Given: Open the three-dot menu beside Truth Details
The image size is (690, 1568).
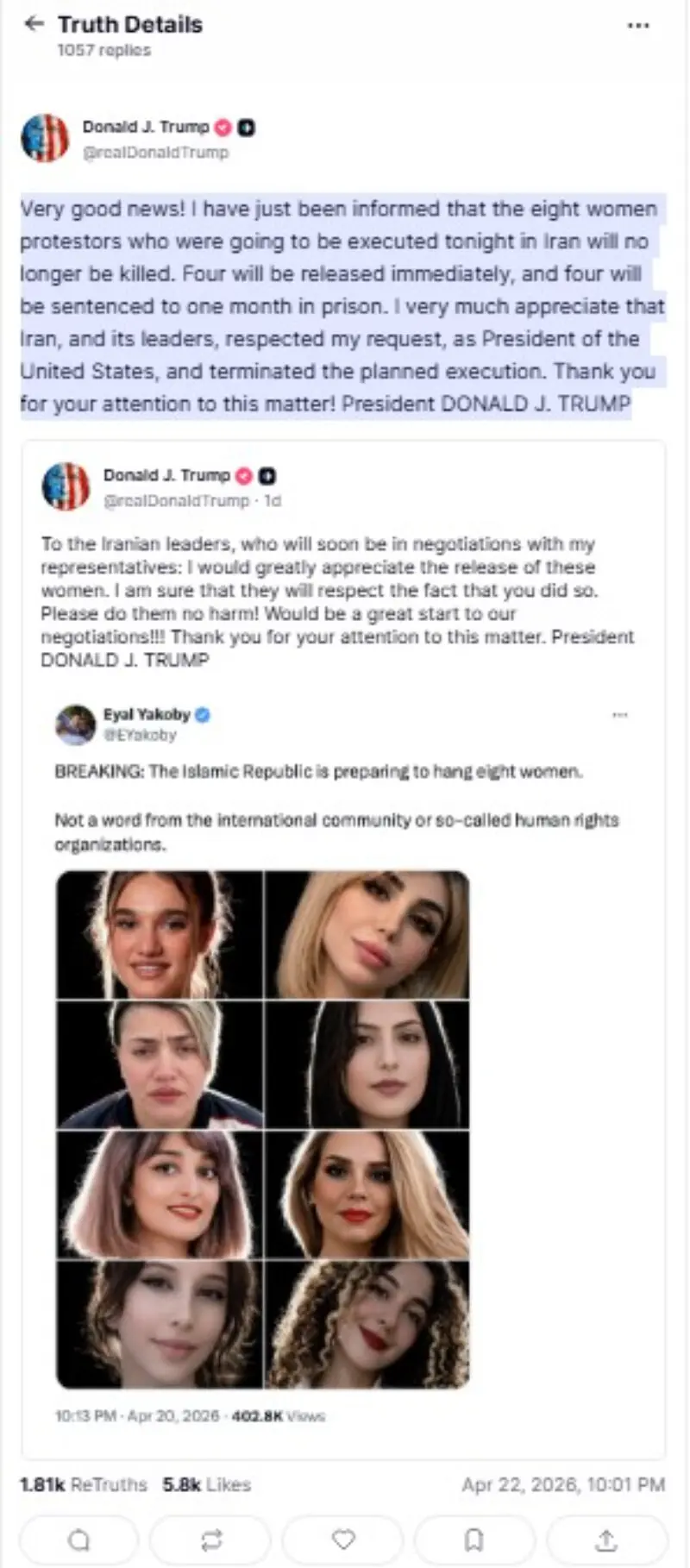Looking at the screenshot, I should click(x=638, y=26).
